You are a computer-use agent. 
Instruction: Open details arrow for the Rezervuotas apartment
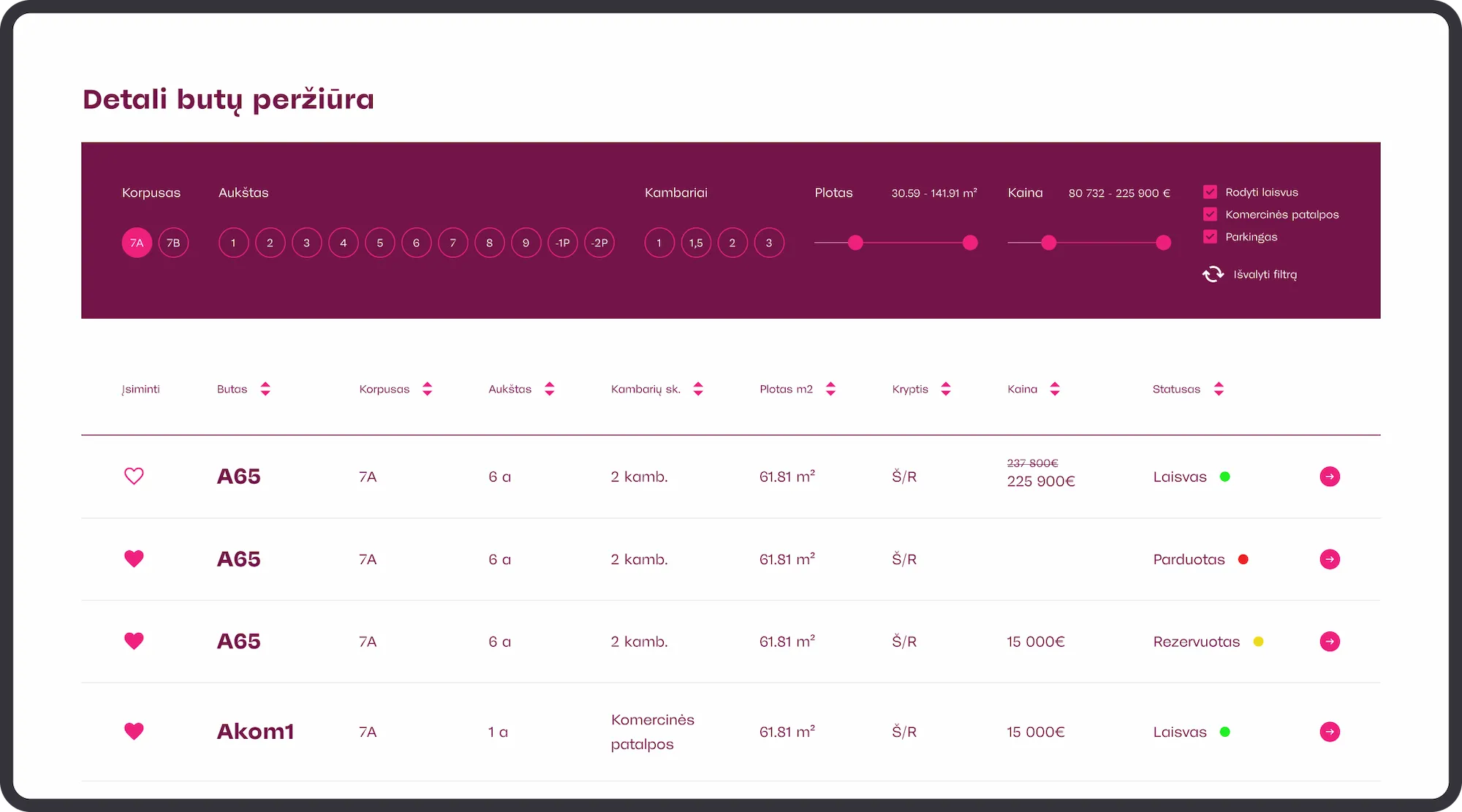tap(1330, 642)
